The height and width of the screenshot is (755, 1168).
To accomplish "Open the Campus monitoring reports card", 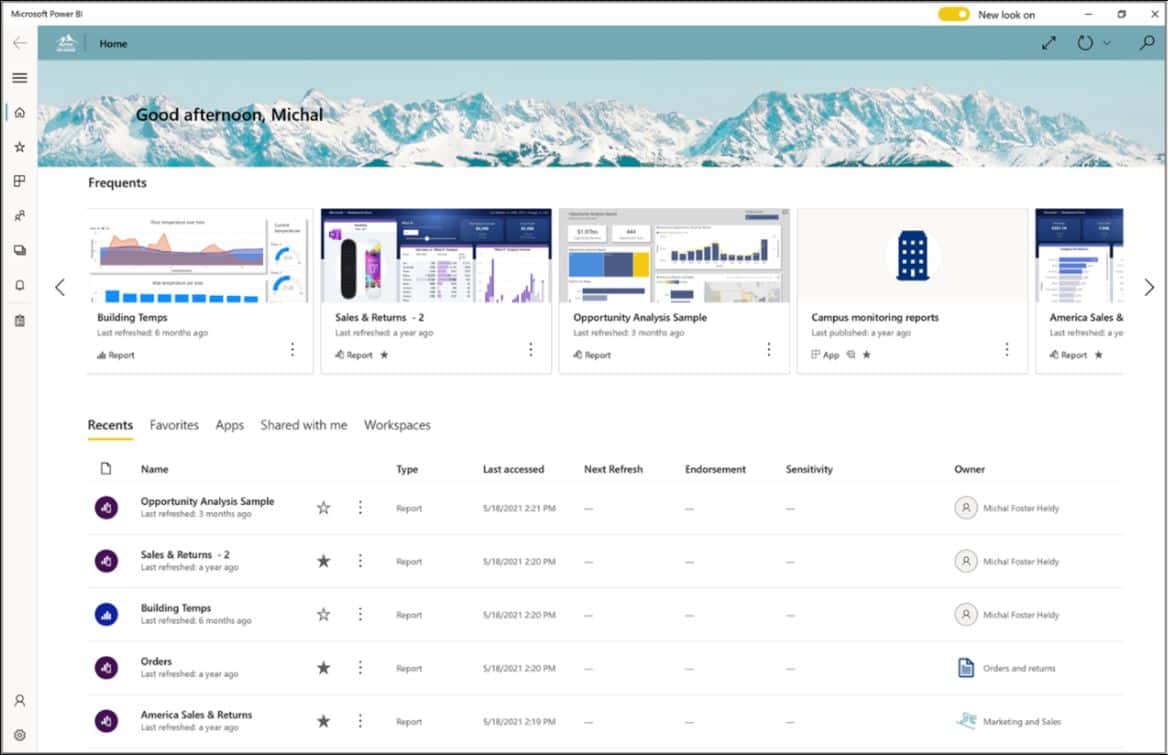I will pyautogui.click(x=912, y=290).
